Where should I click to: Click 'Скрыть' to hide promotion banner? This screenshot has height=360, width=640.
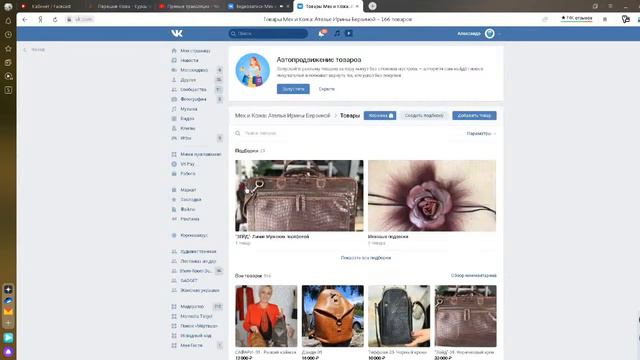pos(327,89)
